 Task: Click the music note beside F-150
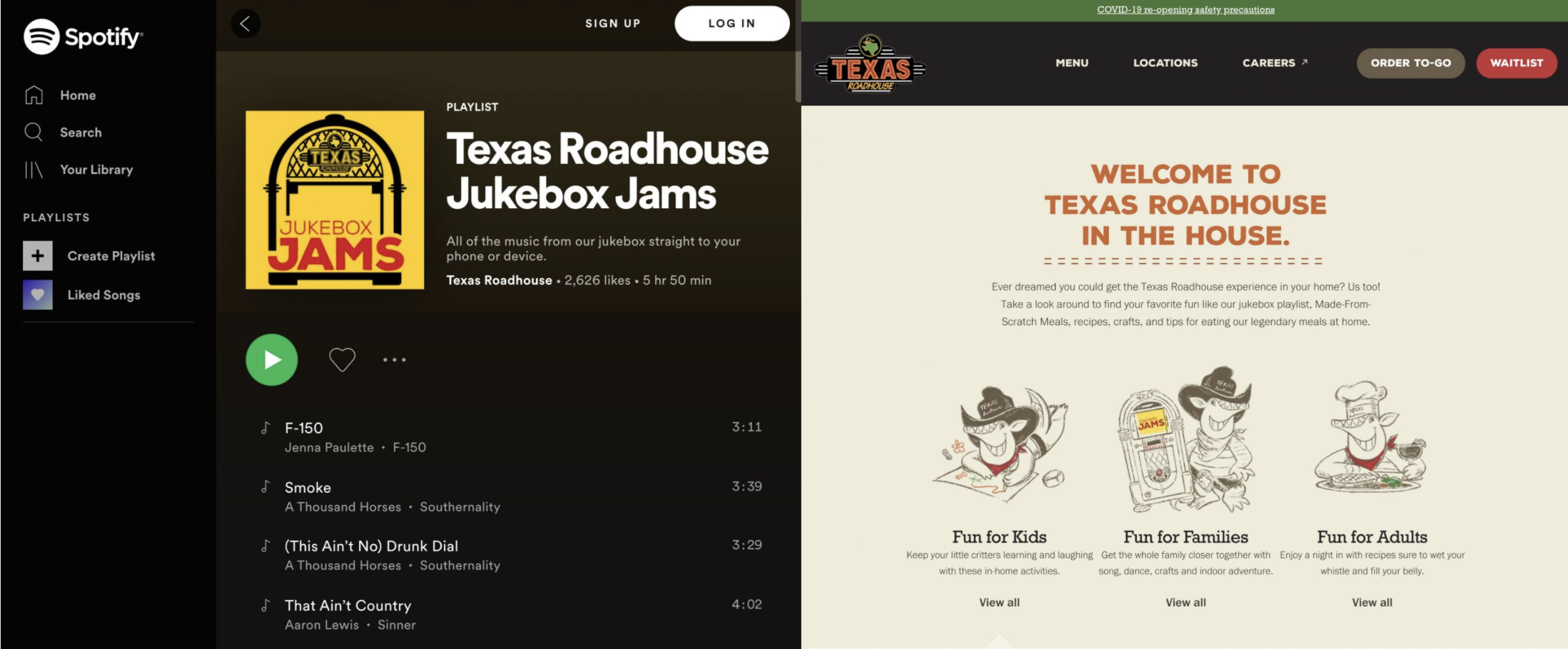tap(265, 428)
